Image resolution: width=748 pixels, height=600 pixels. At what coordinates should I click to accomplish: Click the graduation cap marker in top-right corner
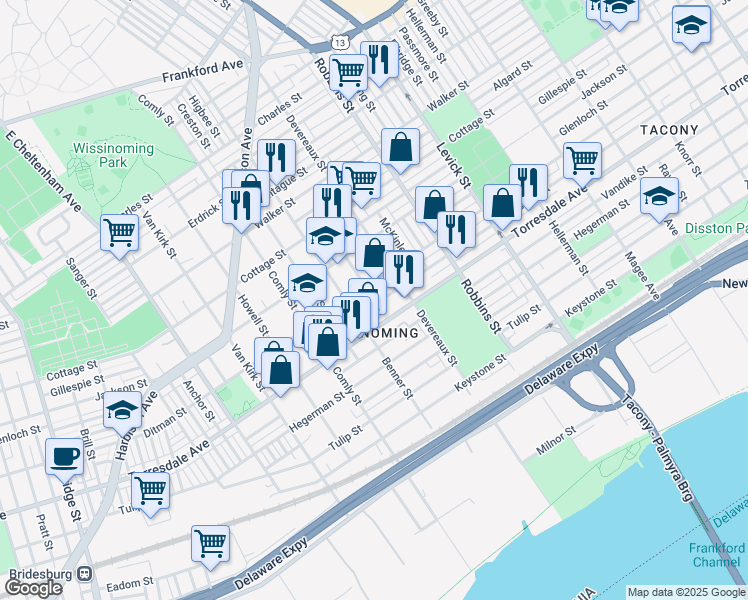[691, 26]
